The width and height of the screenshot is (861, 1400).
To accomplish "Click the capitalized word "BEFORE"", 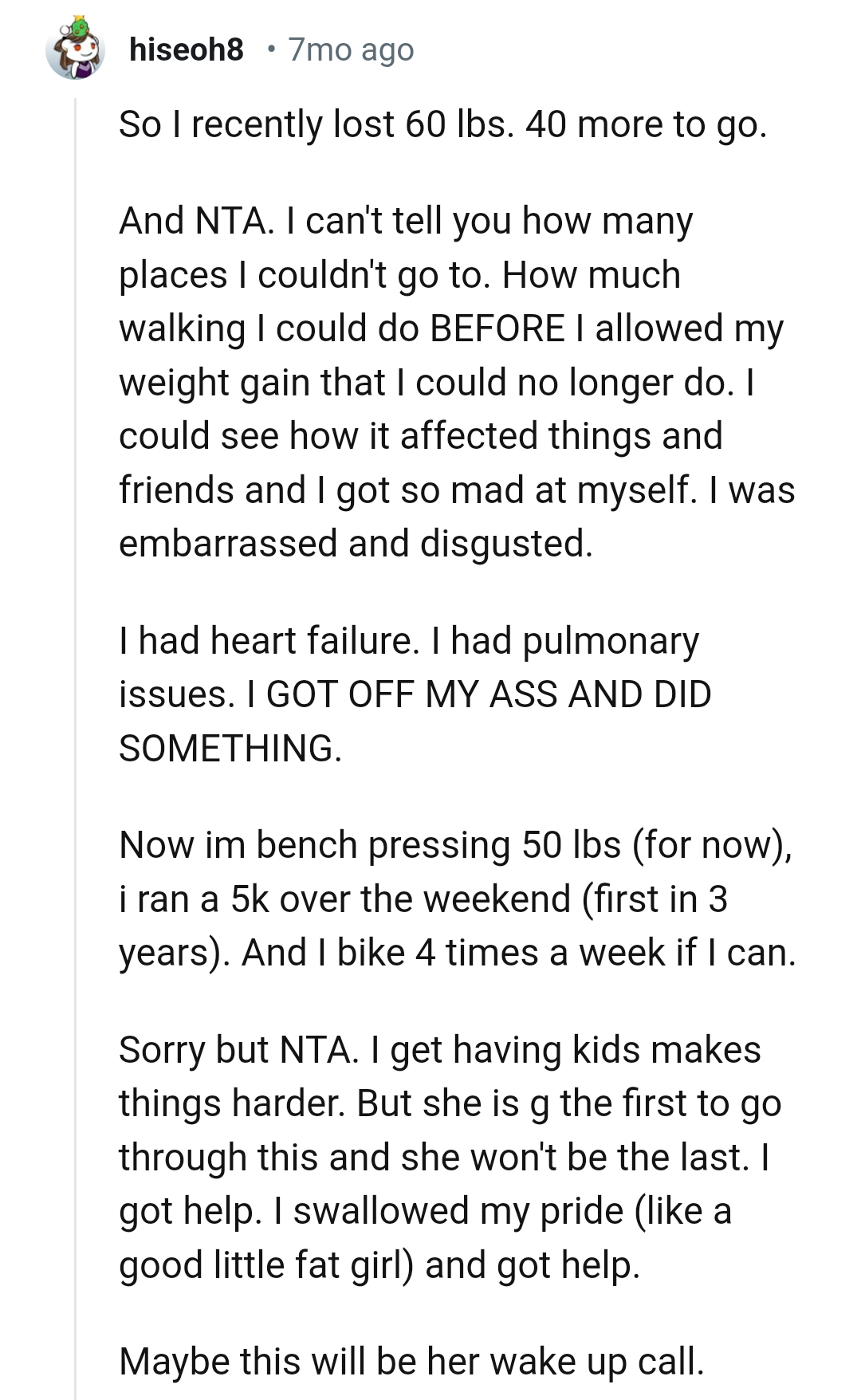I will [x=497, y=328].
